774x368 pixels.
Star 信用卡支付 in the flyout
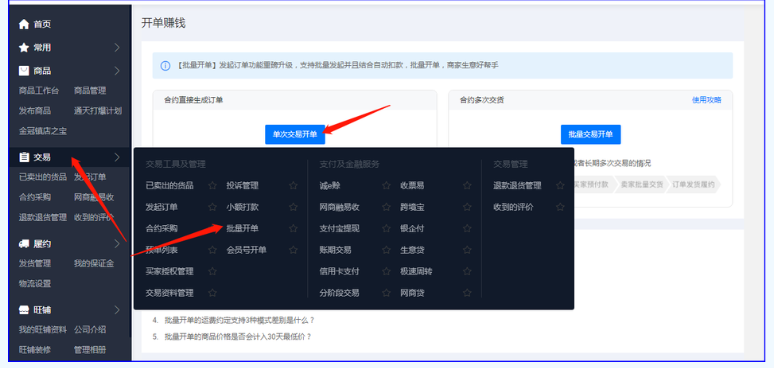[387, 271]
